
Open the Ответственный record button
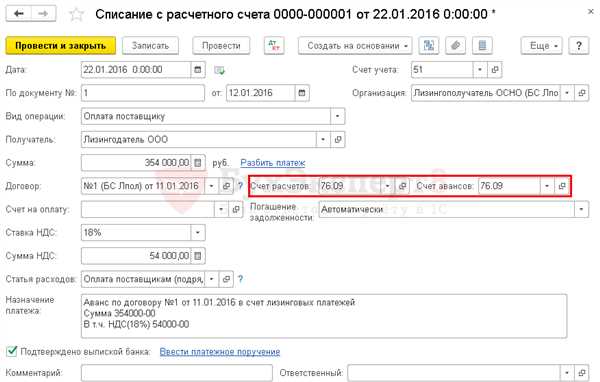pos(582,373)
